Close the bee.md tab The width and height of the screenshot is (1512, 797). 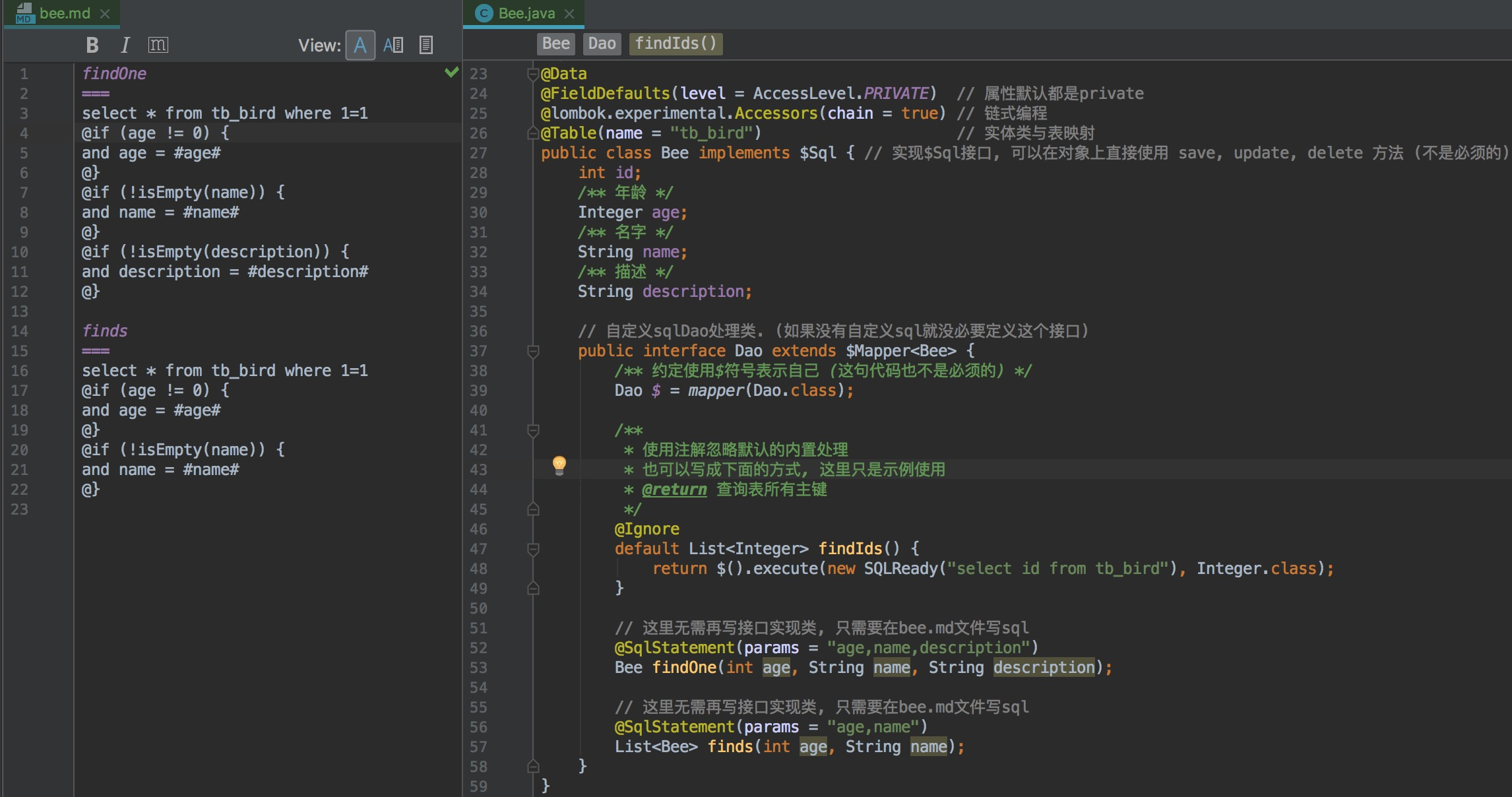(x=105, y=13)
